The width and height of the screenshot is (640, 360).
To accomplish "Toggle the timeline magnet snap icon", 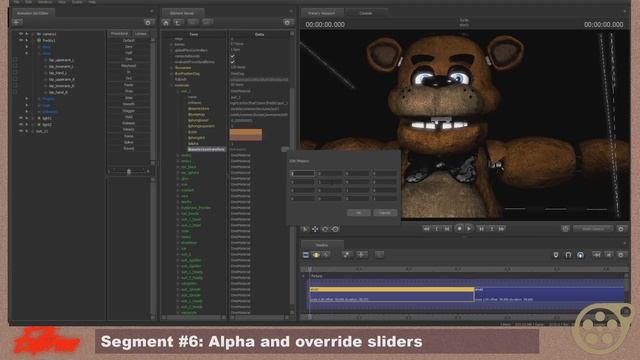I will (568, 255).
